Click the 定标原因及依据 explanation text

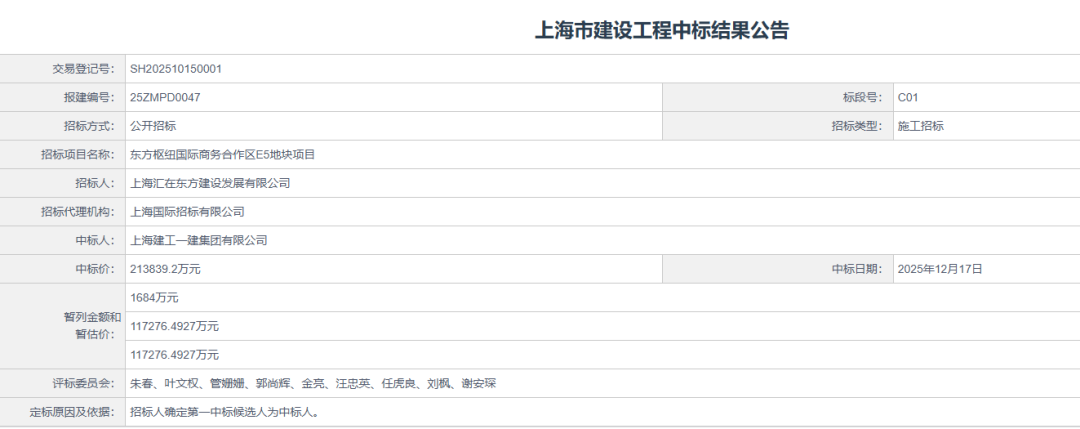click(225, 412)
